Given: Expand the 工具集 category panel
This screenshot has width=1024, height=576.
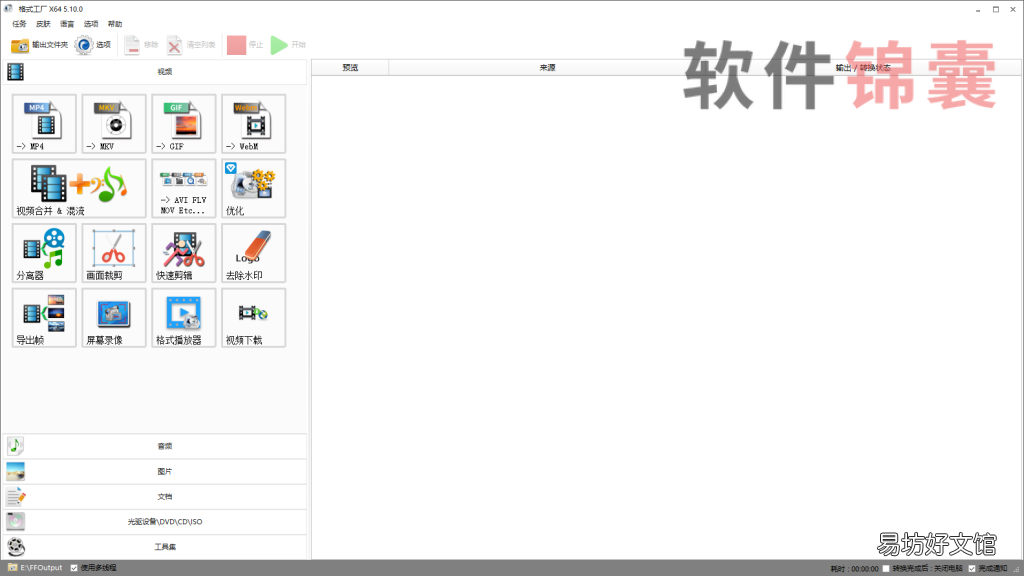Looking at the screenshot, I should pyautogui.click(x=155, y=547).
